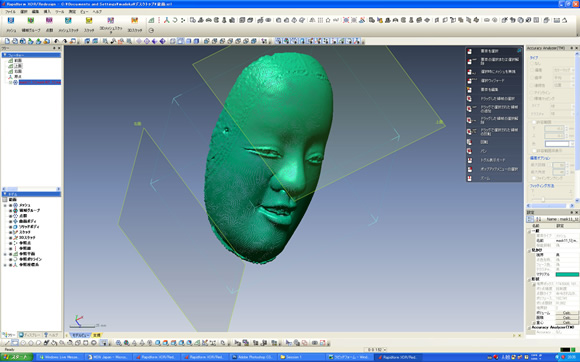Select the 偏差 radio button
Screen dimensions: 580x362
(x=533, y=70)
